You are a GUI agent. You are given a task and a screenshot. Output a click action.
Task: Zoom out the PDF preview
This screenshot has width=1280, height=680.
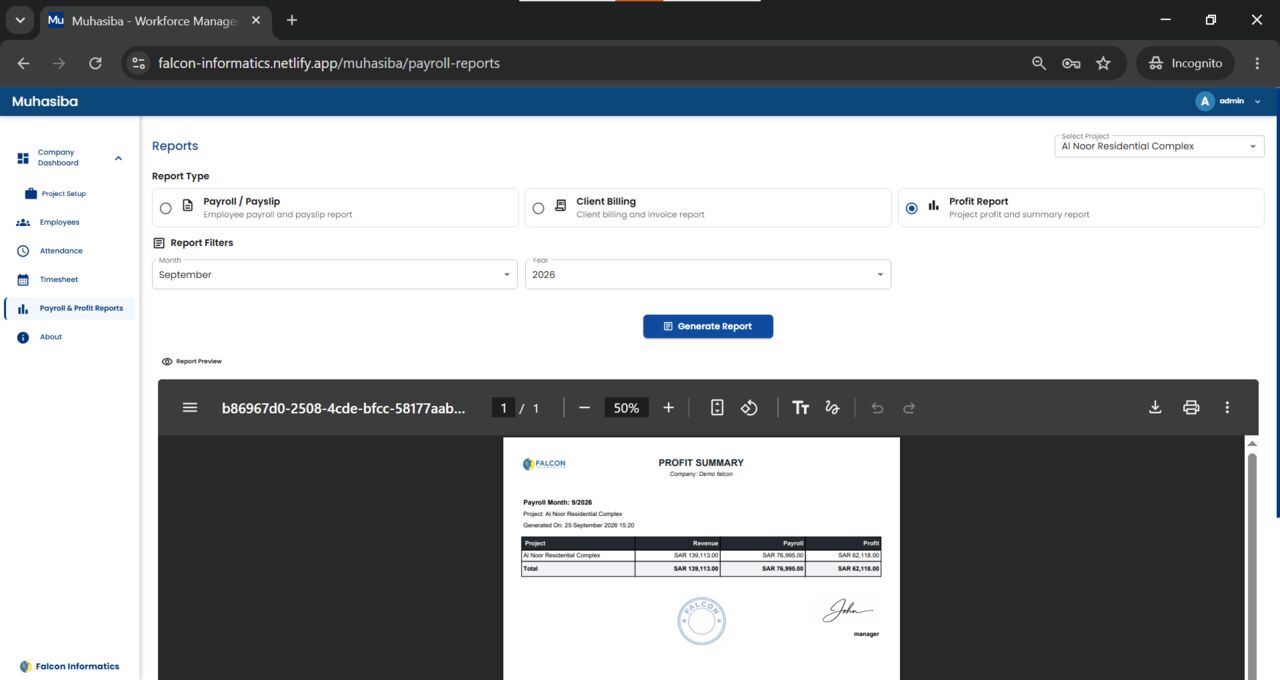585,408
